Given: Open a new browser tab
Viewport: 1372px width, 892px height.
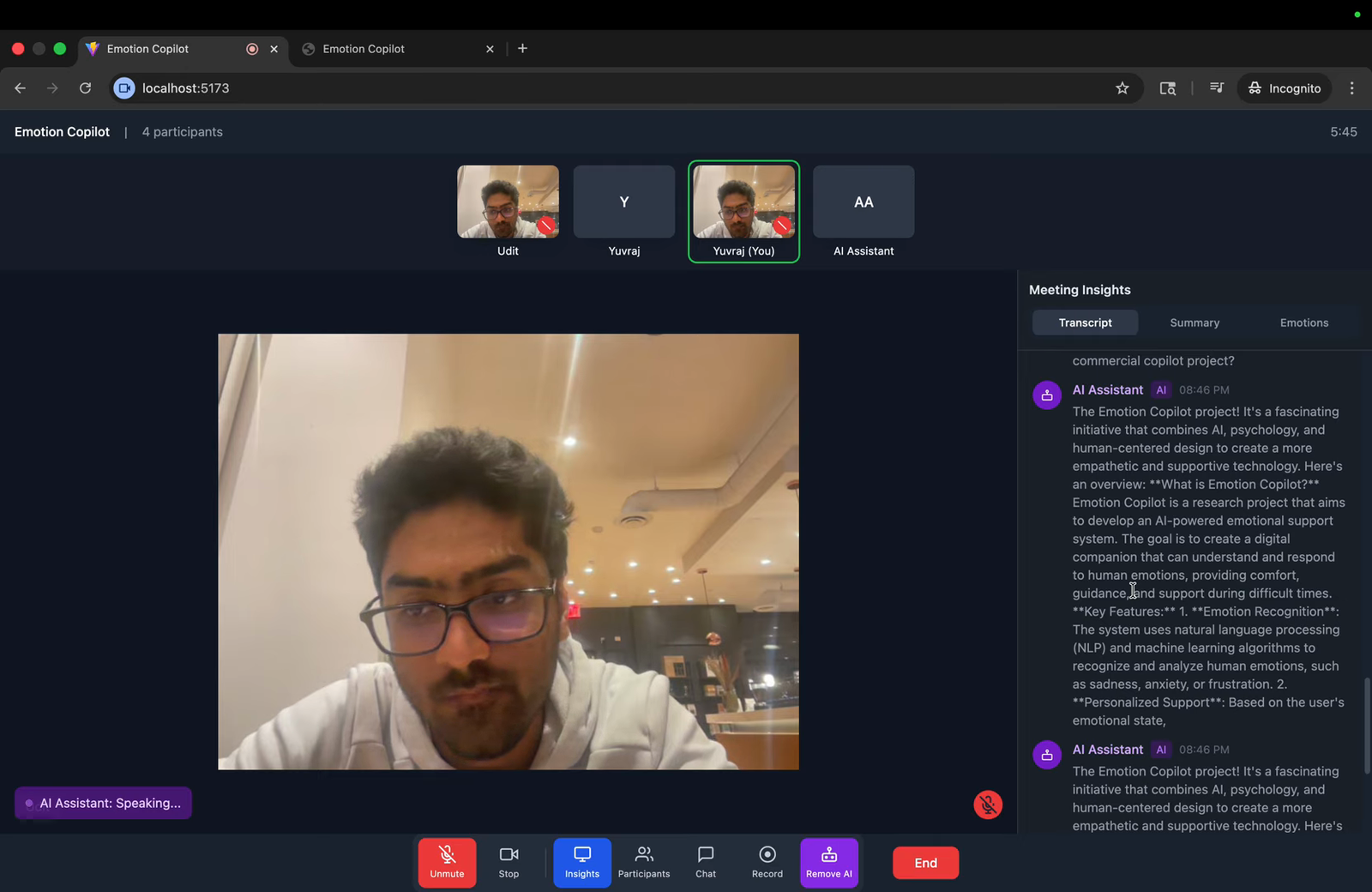Looking at the screenshot, I should tap(522, 48).
